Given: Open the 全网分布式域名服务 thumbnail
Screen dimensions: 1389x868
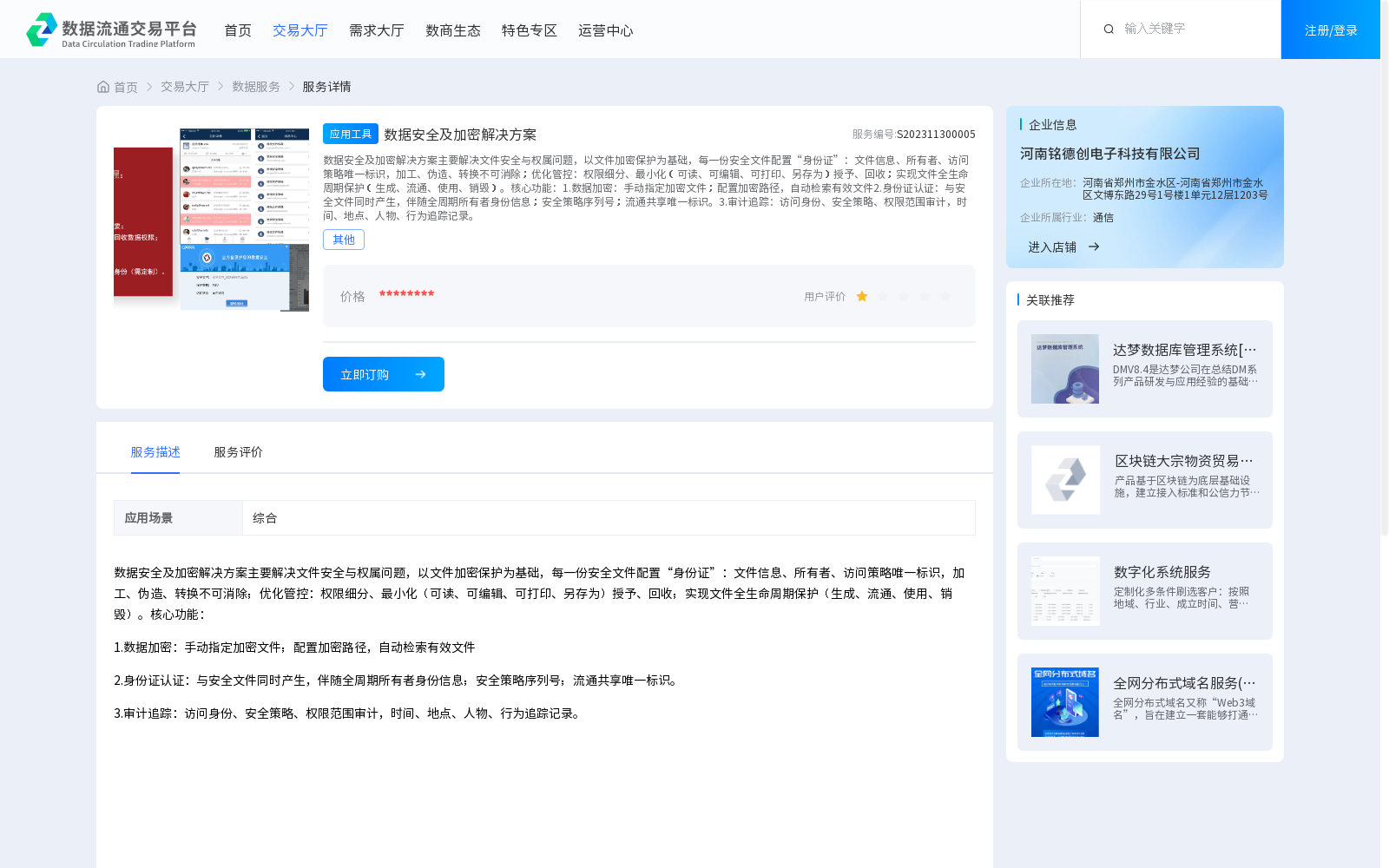Looking at the screenshot, I should [x=1065, y=702].
